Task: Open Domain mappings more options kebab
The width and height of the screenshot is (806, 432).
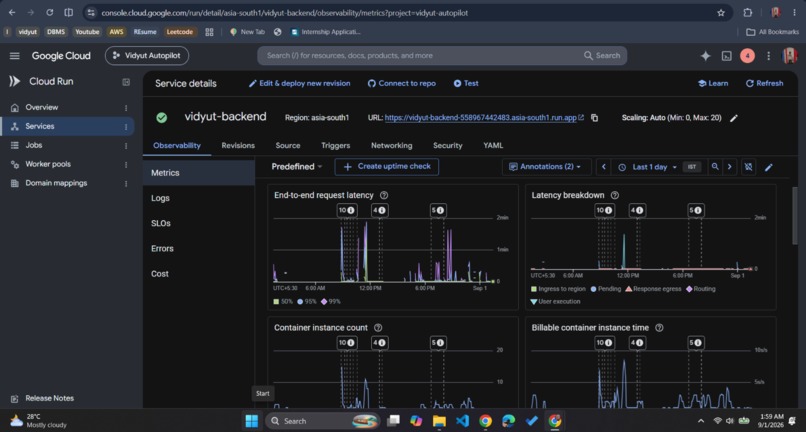Action: [x=126, y=184]
